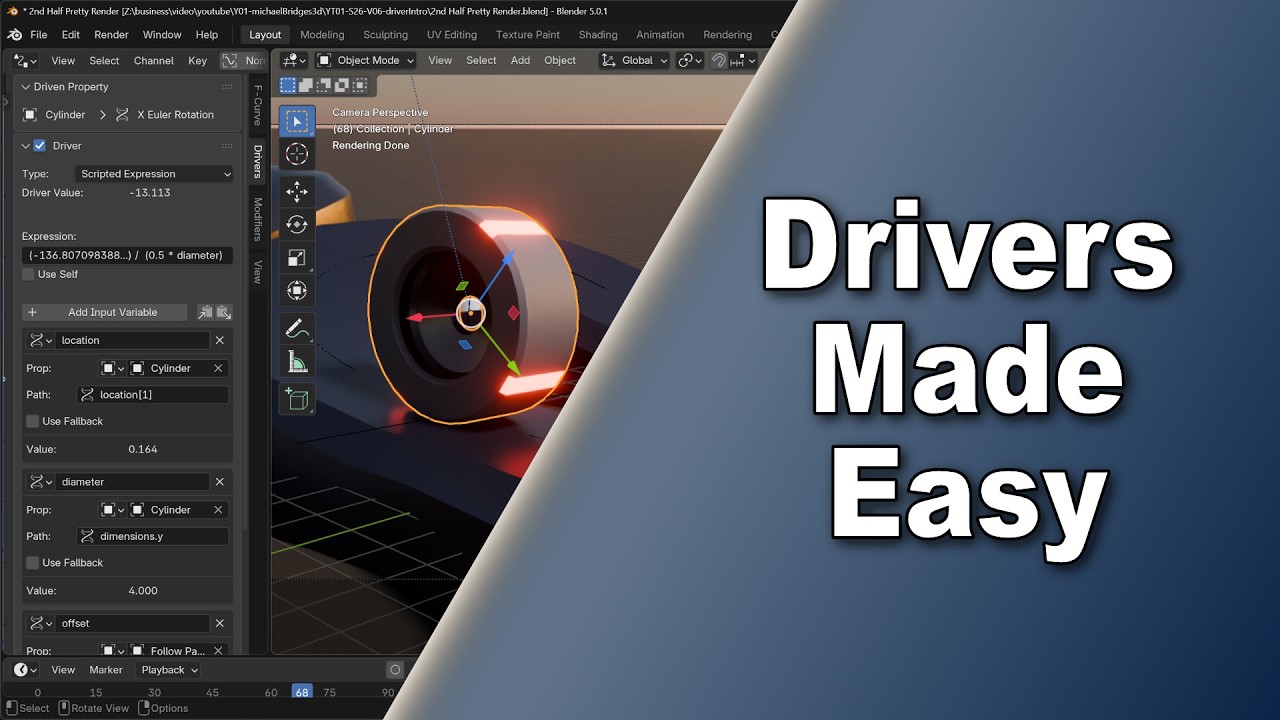
Task: Open the Object Mode dropdown
Action: point(365,60)
